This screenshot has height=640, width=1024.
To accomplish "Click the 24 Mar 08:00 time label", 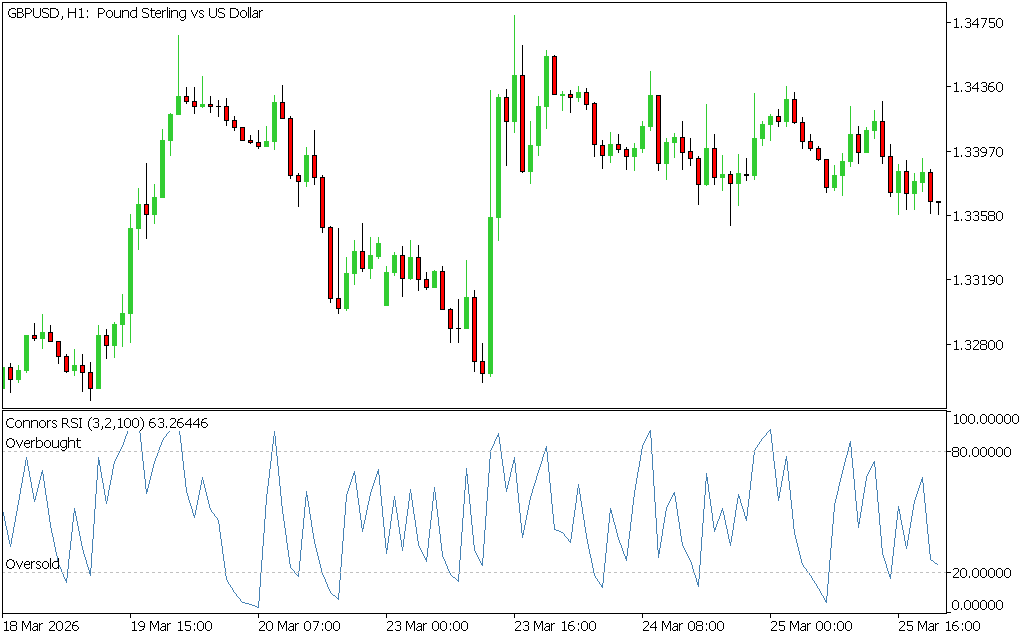I will (x=683, y=626).
